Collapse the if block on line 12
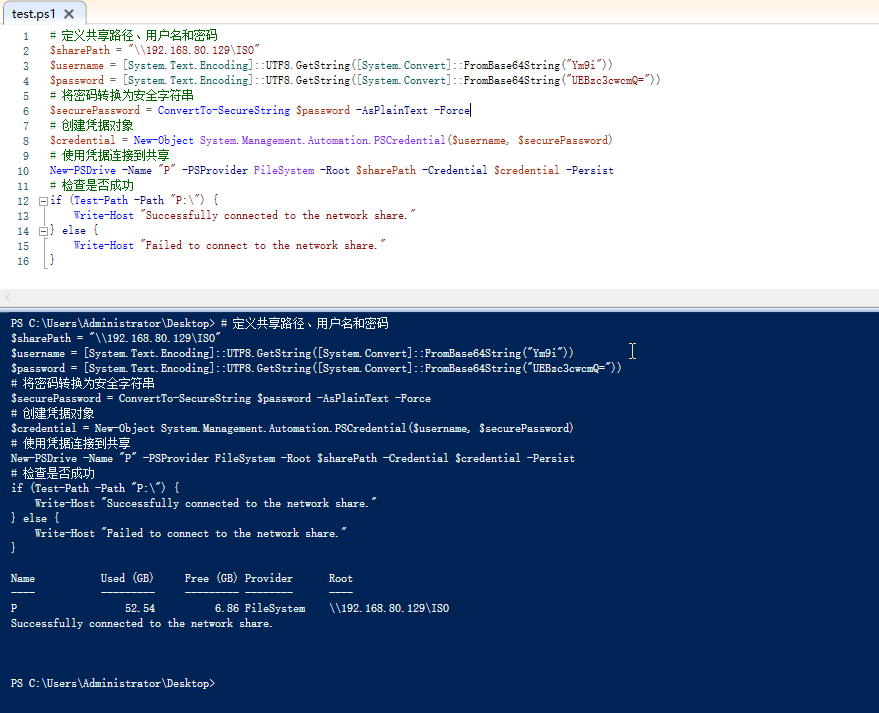 pyautogui.click(x=43, y=201)
